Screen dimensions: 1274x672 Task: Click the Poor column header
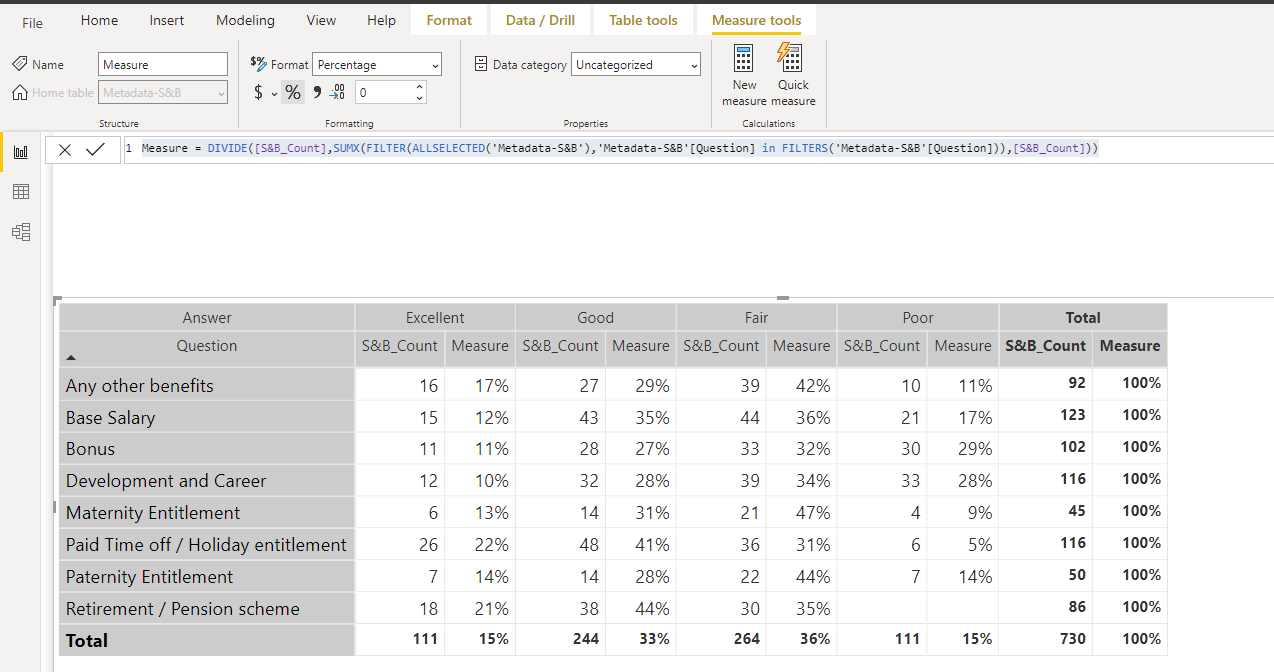coord(918,317)
